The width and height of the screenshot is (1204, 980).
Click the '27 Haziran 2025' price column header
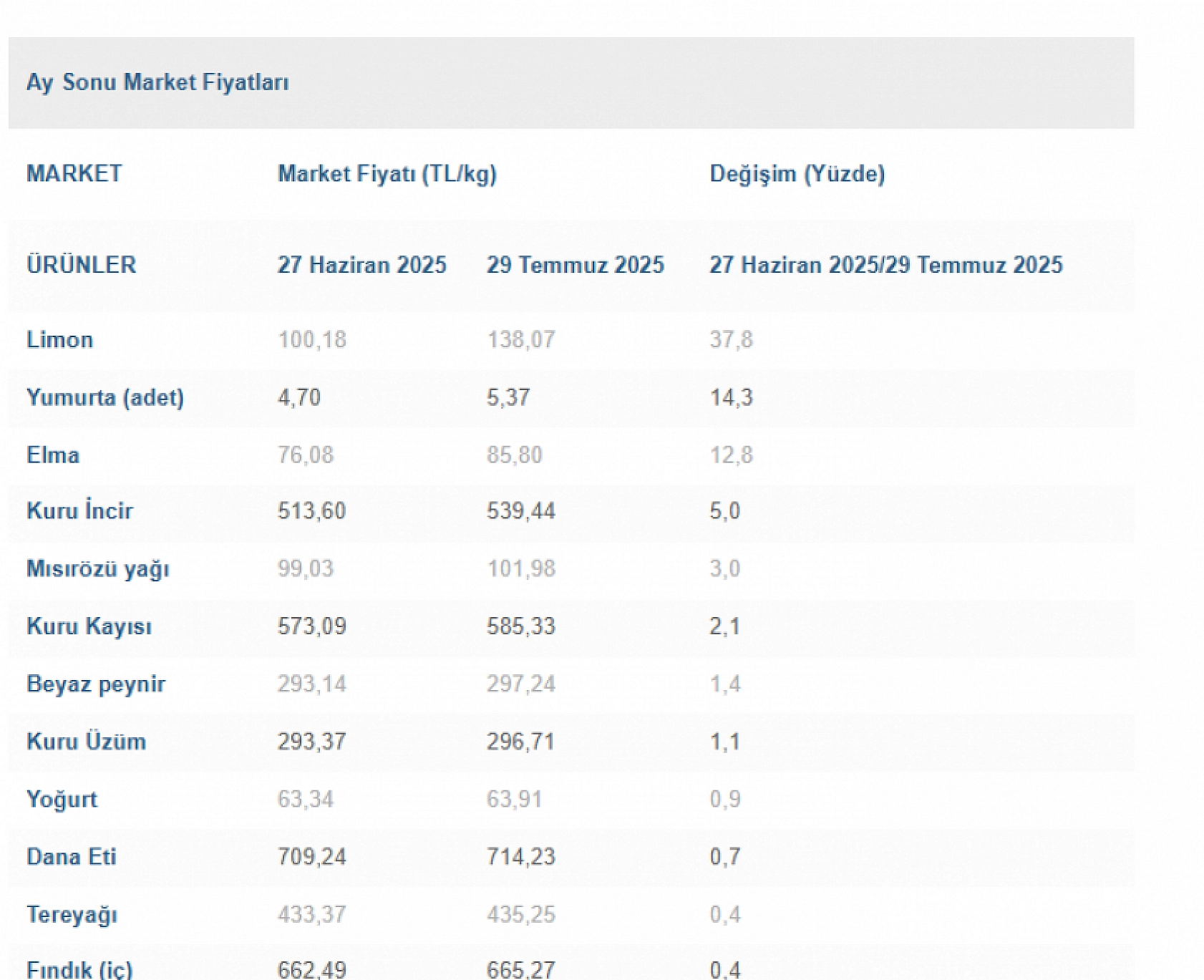[x=361, y=265]
